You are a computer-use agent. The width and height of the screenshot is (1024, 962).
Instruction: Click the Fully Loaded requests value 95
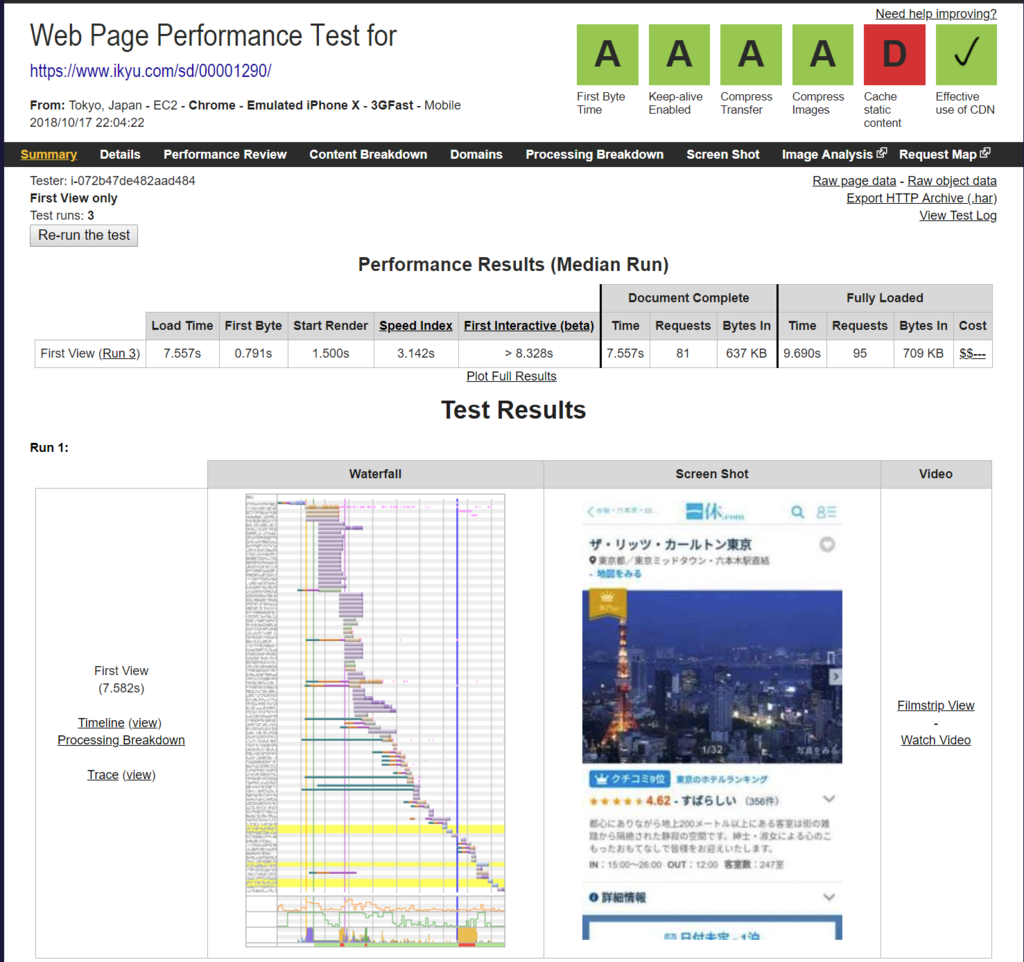pos(859,353)
